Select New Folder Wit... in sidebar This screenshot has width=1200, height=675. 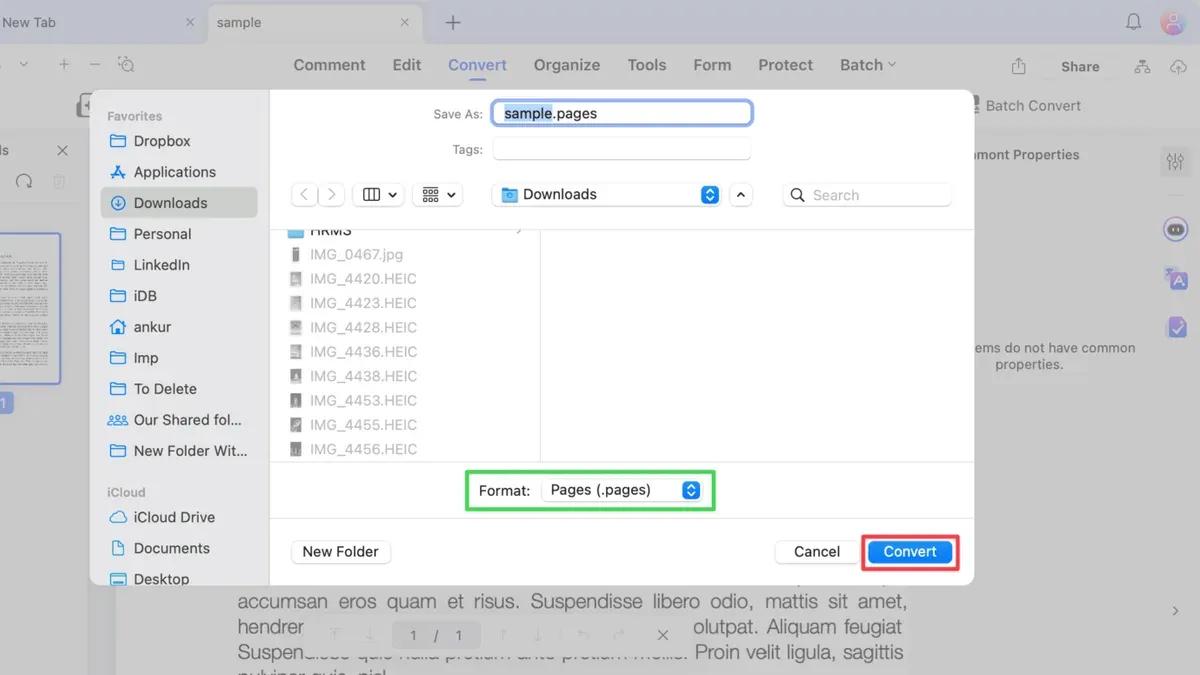179,451
